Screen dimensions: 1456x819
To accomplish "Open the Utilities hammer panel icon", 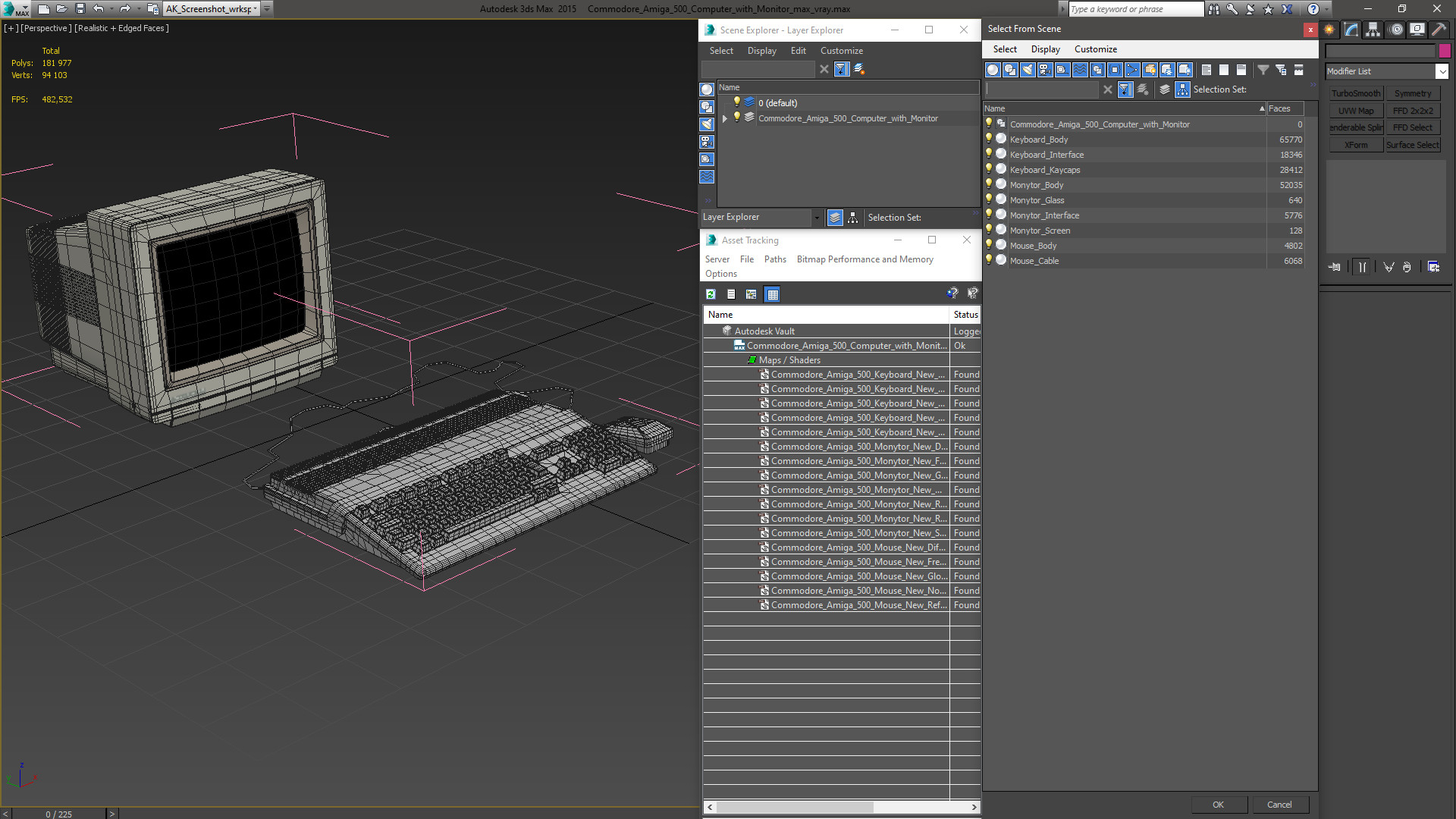I will (x=1439, y=30).
